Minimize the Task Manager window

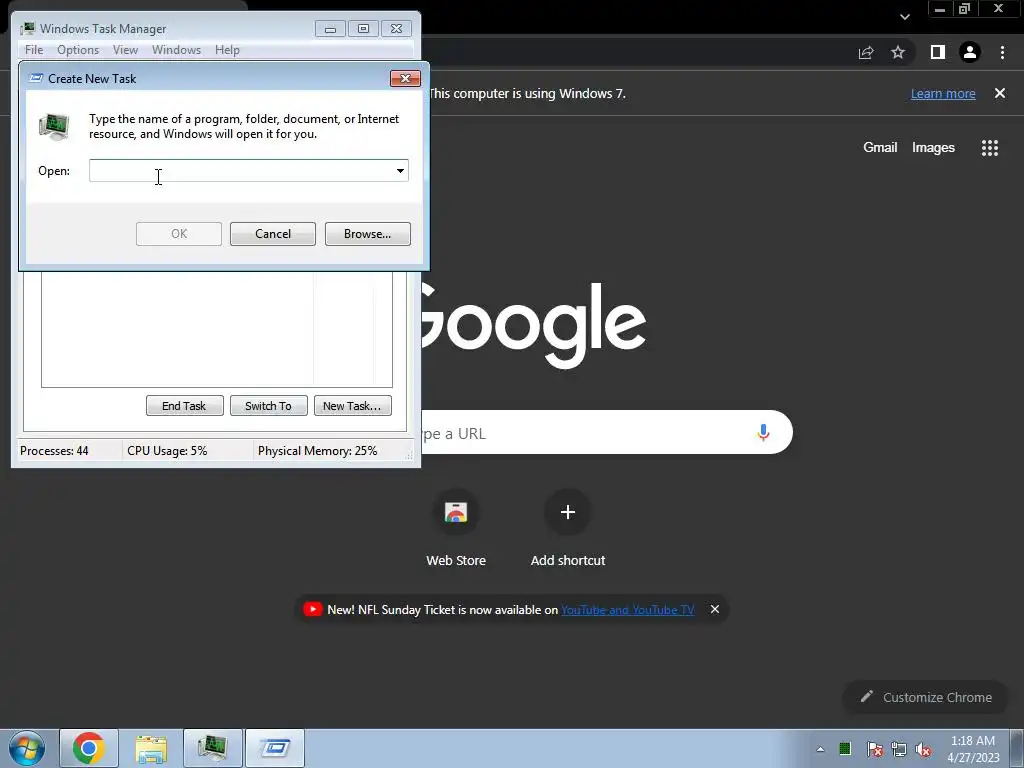coord(330,29)
